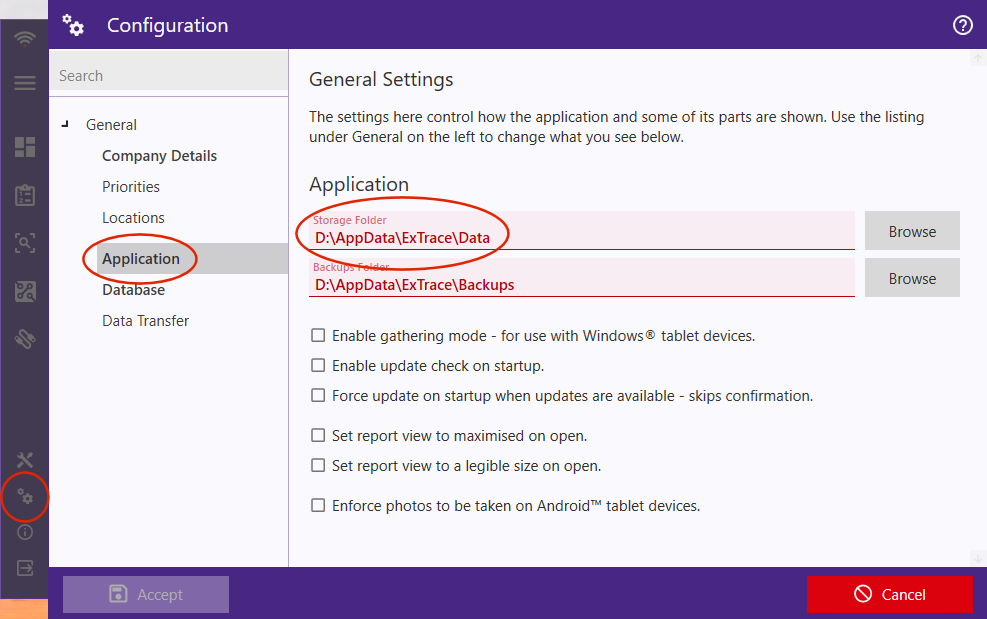Click the Search box in configuration panel

coord(168,76)
